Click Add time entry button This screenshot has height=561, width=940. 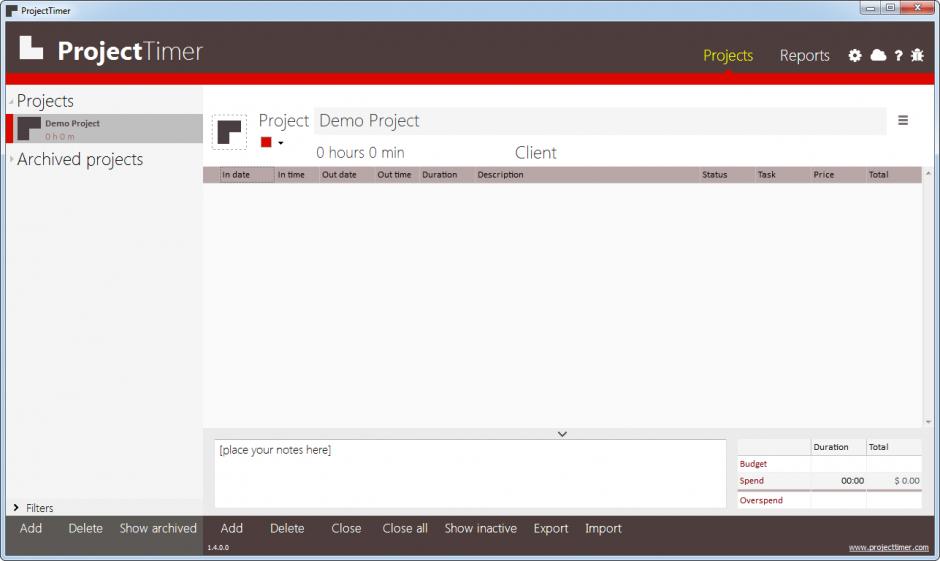tap(231, 528)
